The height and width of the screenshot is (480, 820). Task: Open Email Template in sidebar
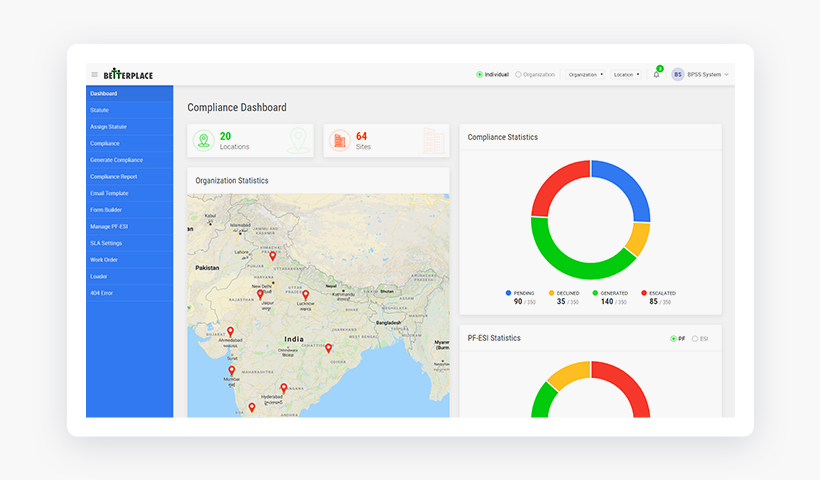(x=130, y=193)
